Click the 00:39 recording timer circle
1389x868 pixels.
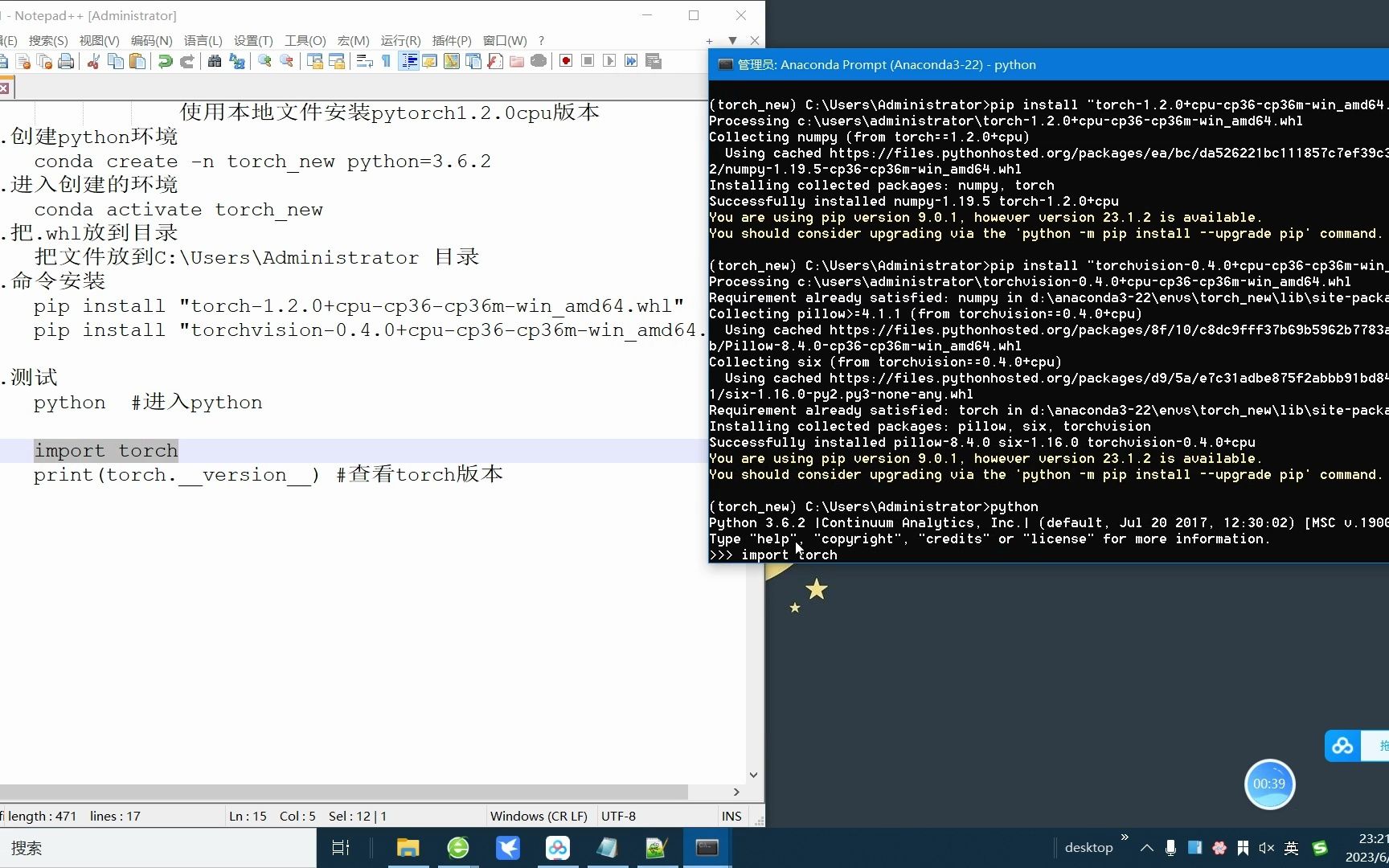click(x=1269, y=784)
